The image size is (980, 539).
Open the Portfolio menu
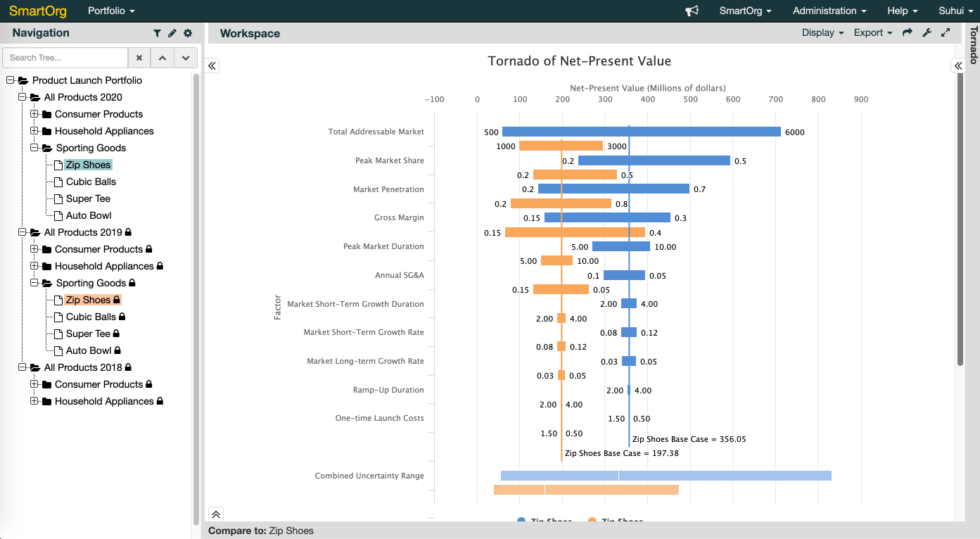tap(111, 11)
